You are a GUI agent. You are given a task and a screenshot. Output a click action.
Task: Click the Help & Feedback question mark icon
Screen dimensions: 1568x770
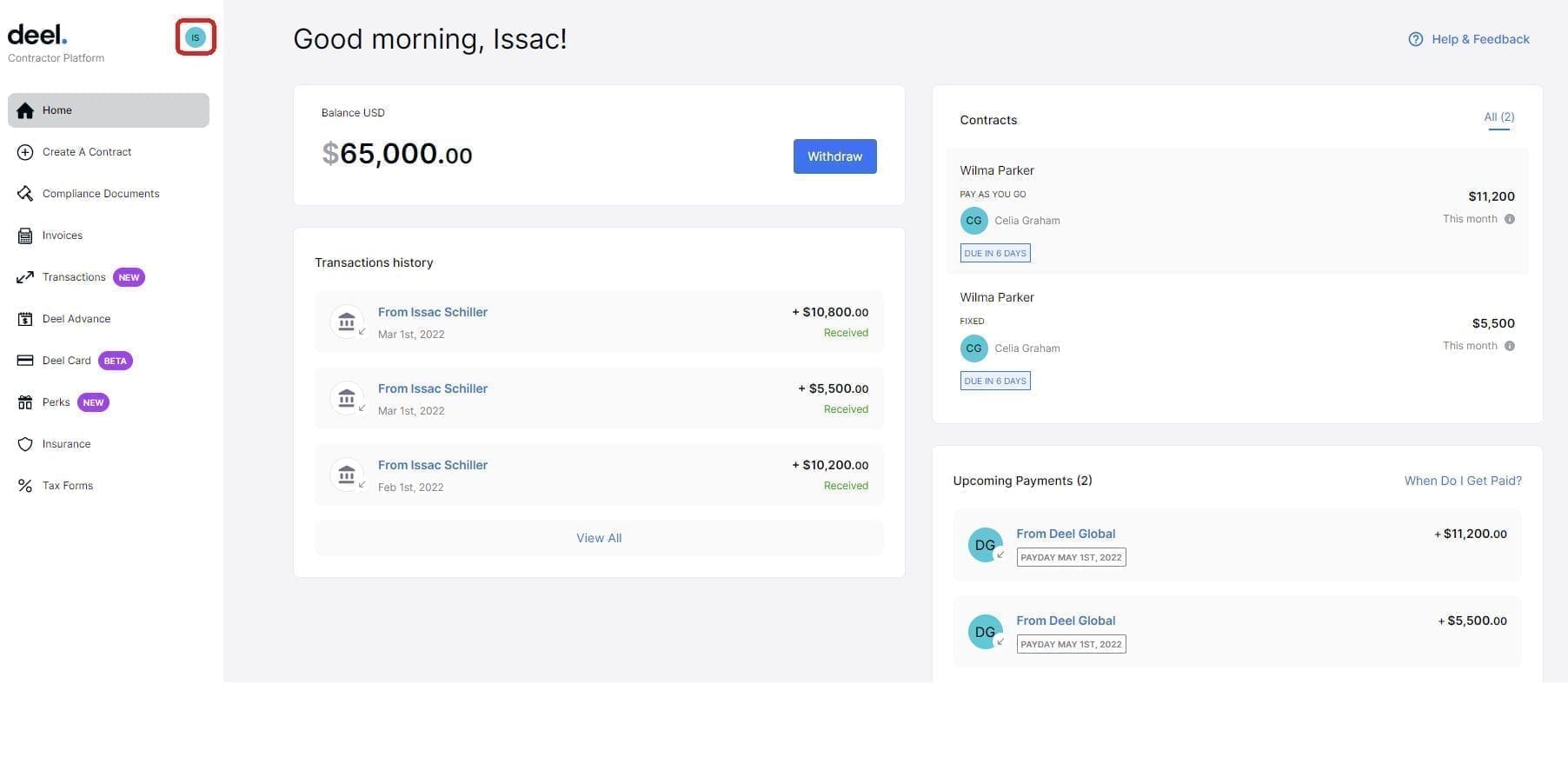point(1416,39)
